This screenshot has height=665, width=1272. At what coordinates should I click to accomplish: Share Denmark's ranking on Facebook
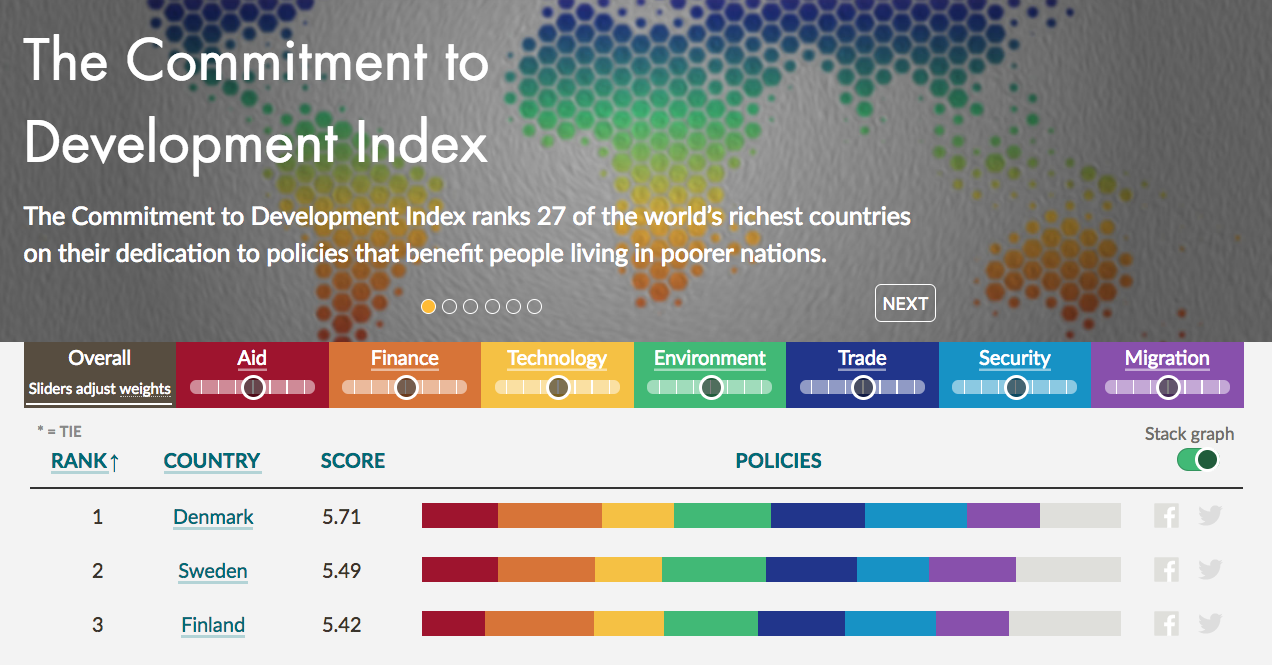pyautogui.click(x=1166, y=515)
